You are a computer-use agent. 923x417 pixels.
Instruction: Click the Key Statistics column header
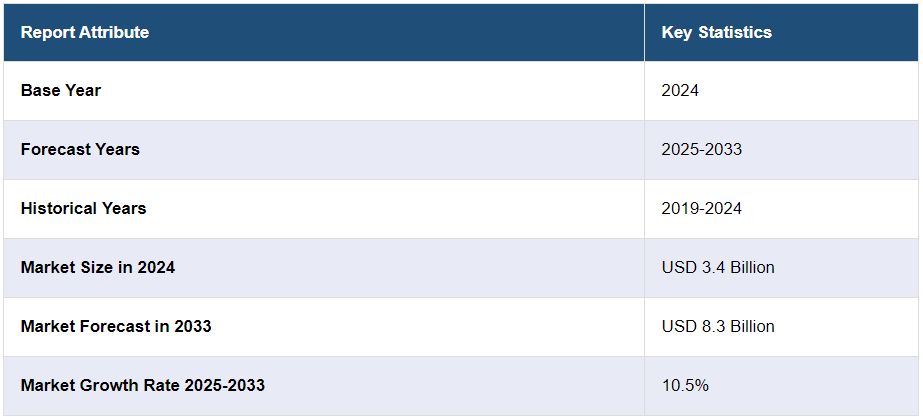point(716,32)
